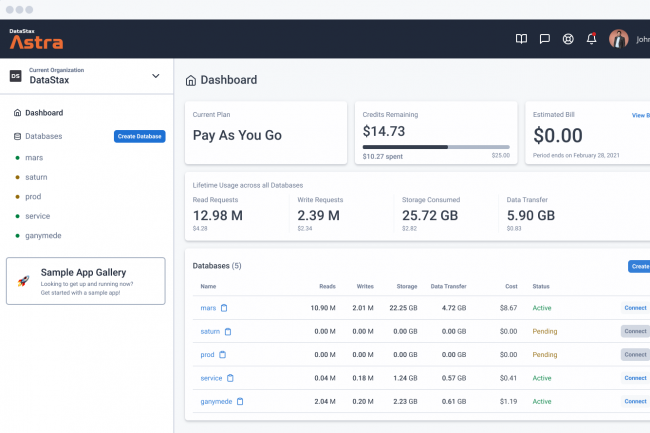Click the Pay As You Go plan text
Screen dimensions: 650x433
click(x=237, y=135)
